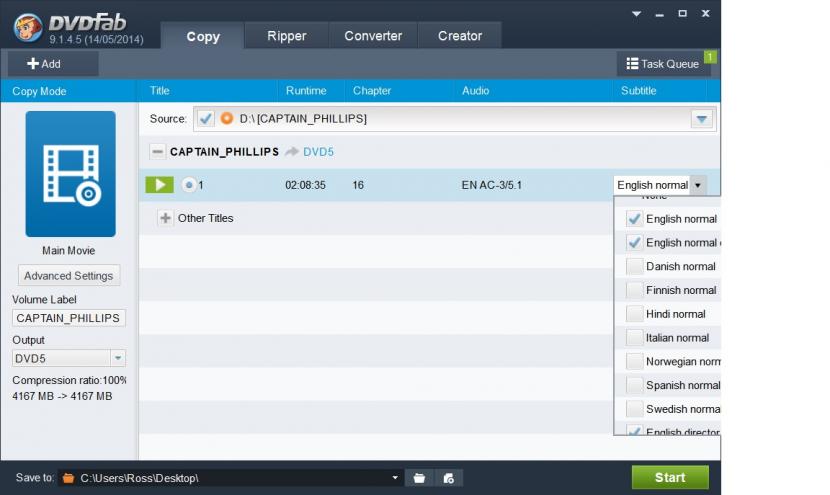Click the disc icon in Source field
The height and width of the screenshot is (495, 830).
pyautogui.click(x=227, y=119)
